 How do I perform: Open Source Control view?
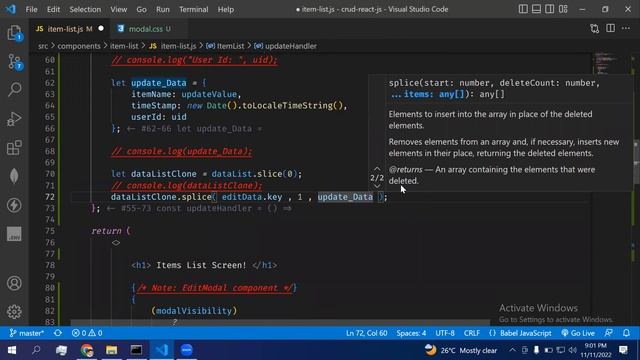[14, 62]
